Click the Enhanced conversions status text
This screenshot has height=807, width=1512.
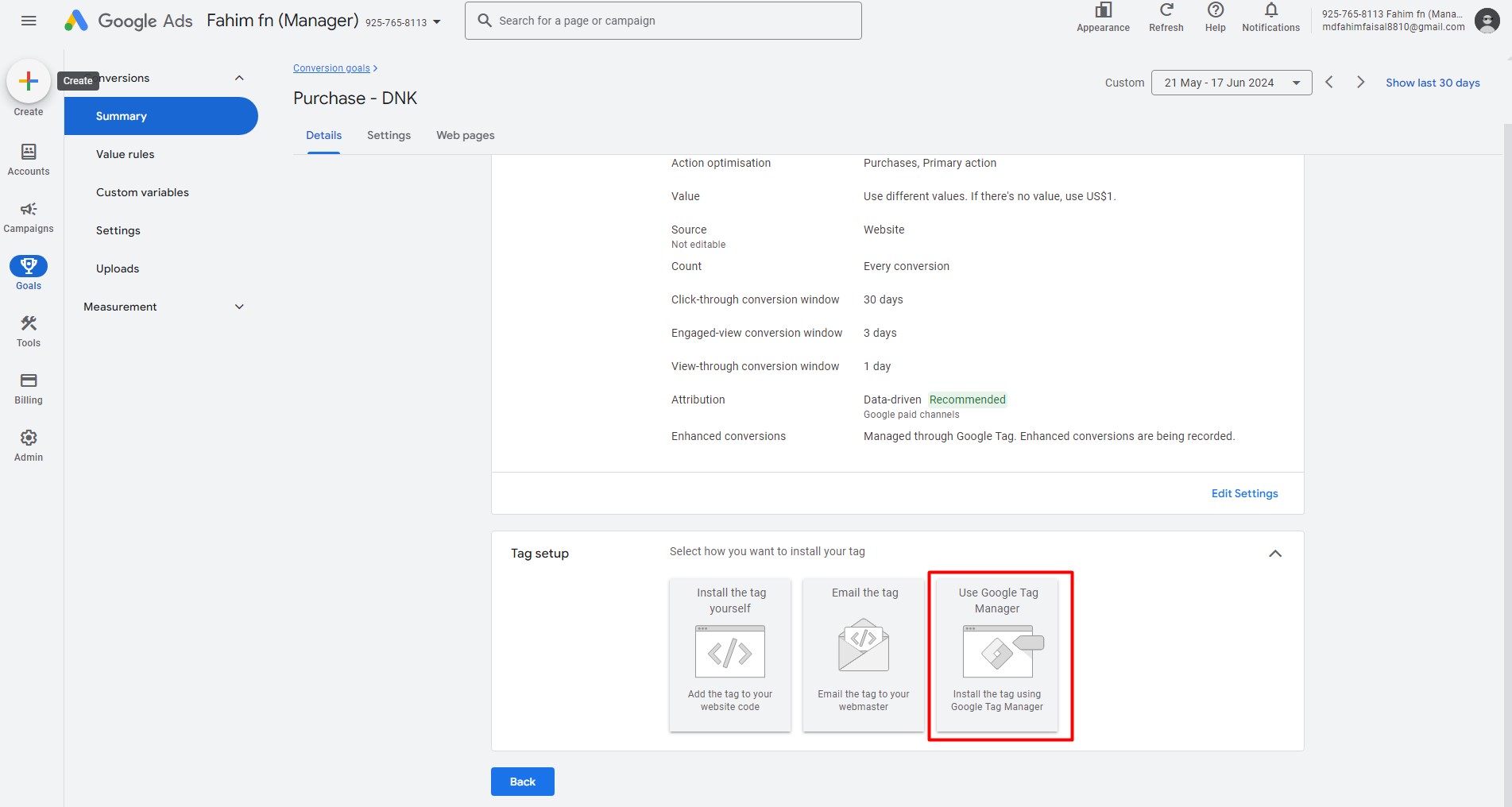click(x=1050, y=436)
